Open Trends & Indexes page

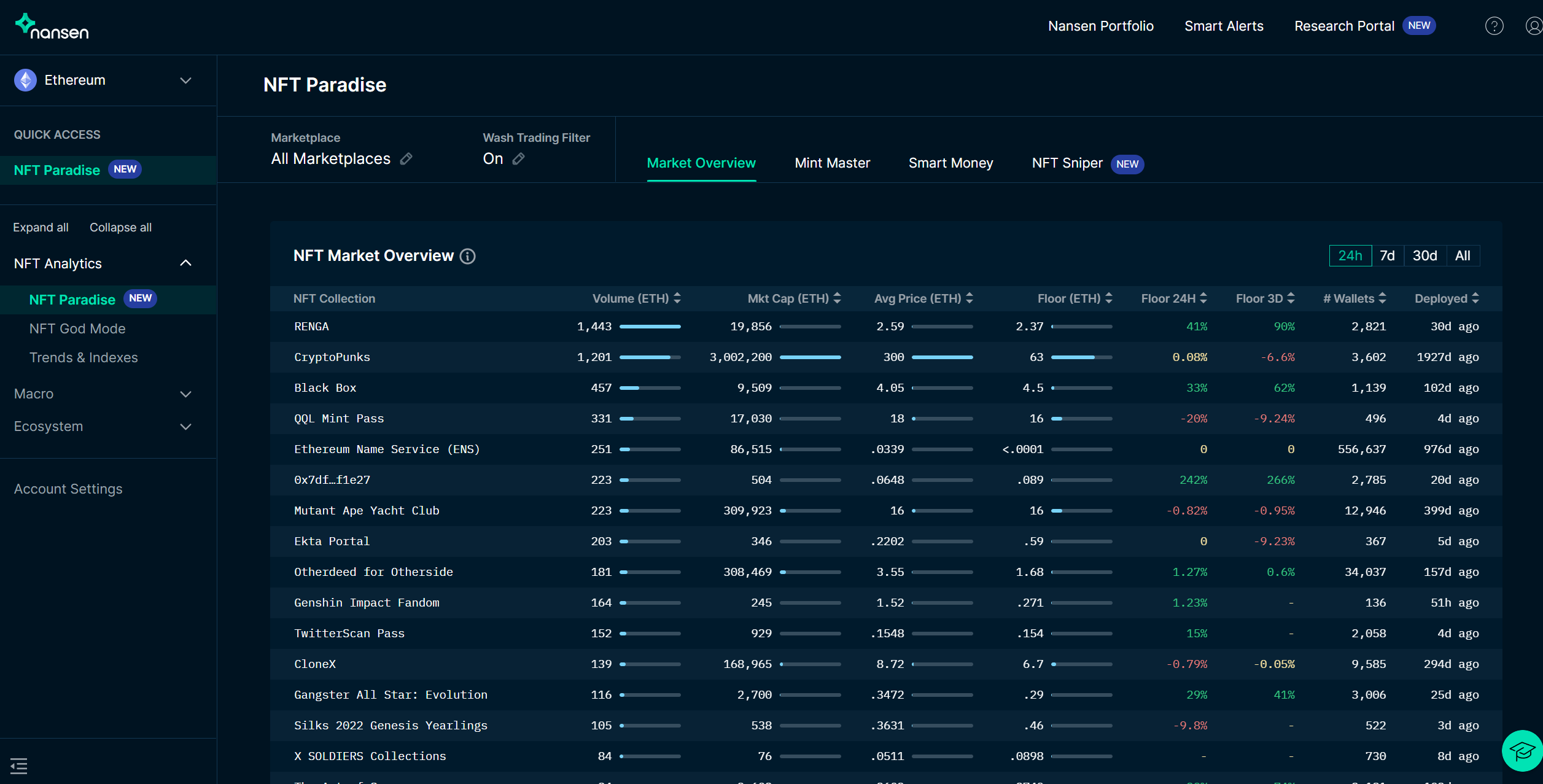tap(84, 357)
